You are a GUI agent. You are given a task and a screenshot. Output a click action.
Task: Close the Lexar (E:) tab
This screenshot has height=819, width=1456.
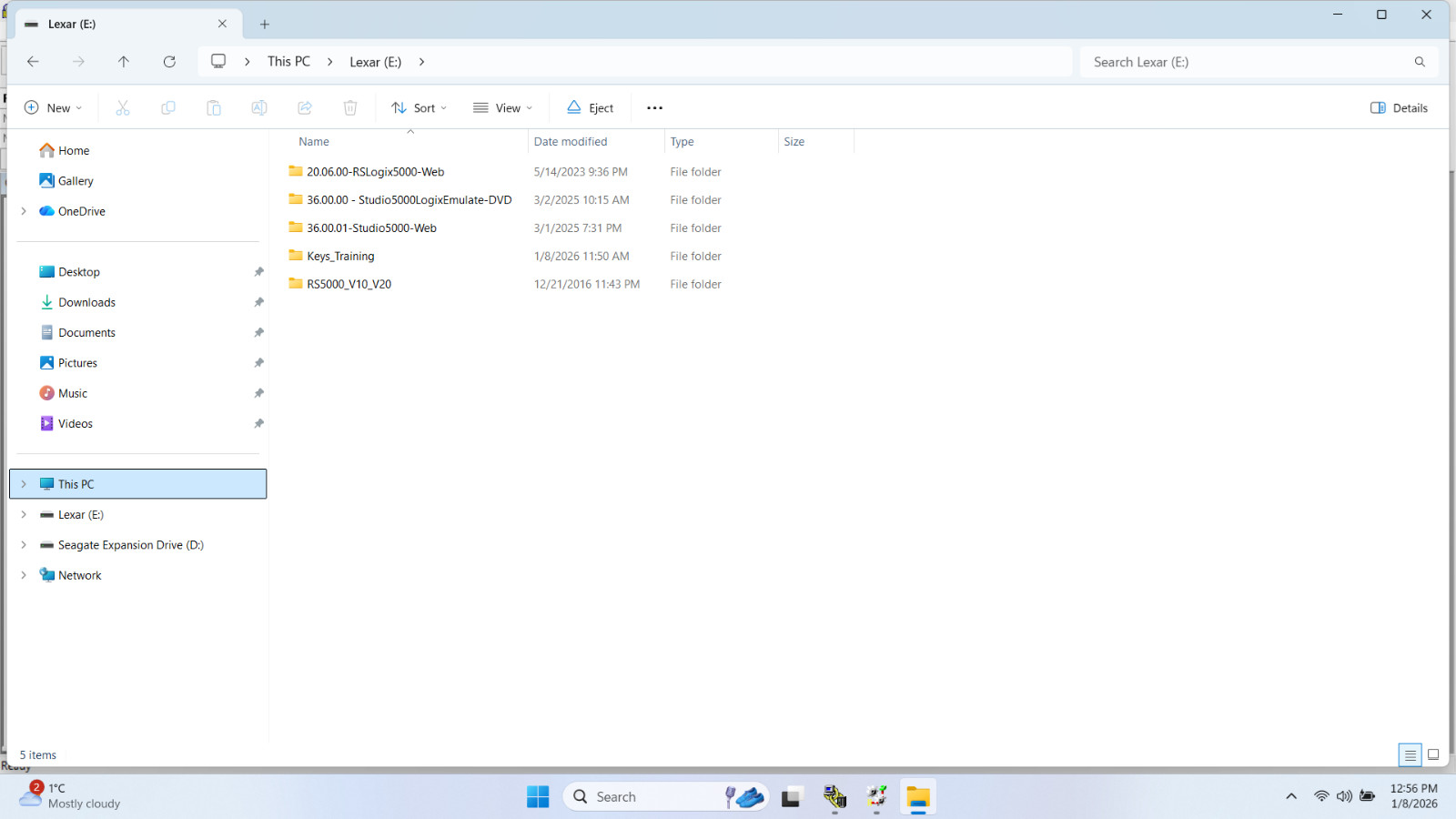pyautogui.click(x=222, y=25)
